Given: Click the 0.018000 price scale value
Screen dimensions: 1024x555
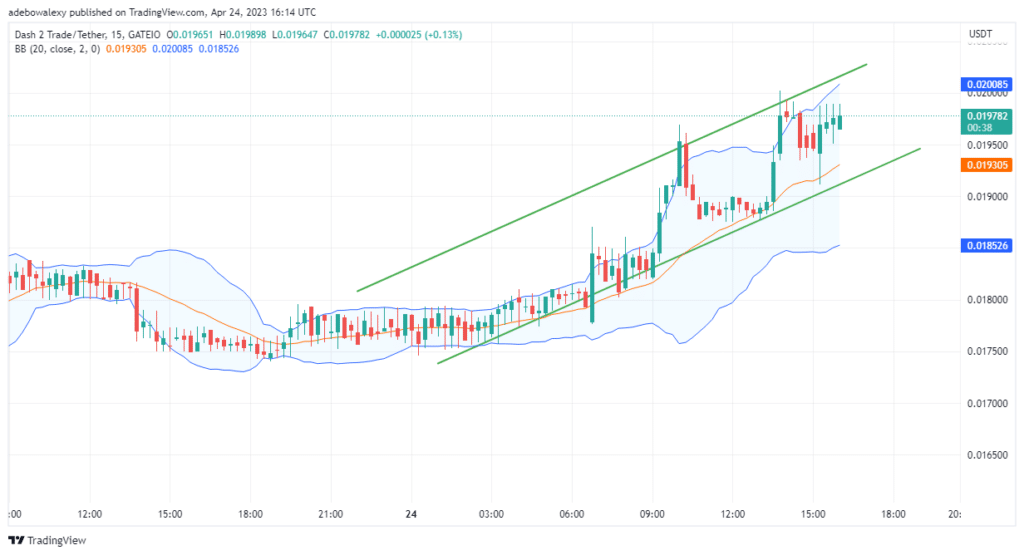Looking at the screenshot, I should pos(987,300).
